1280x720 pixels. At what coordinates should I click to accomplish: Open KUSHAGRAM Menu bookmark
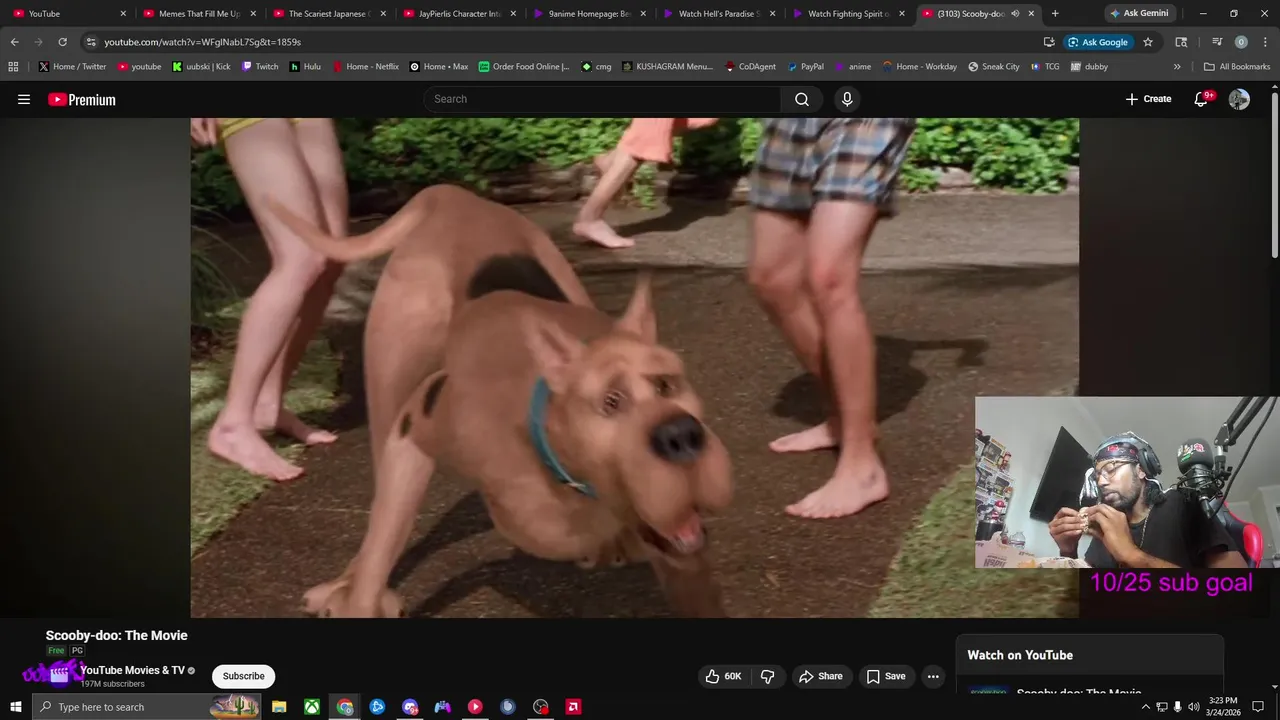(x=667, y=67)
